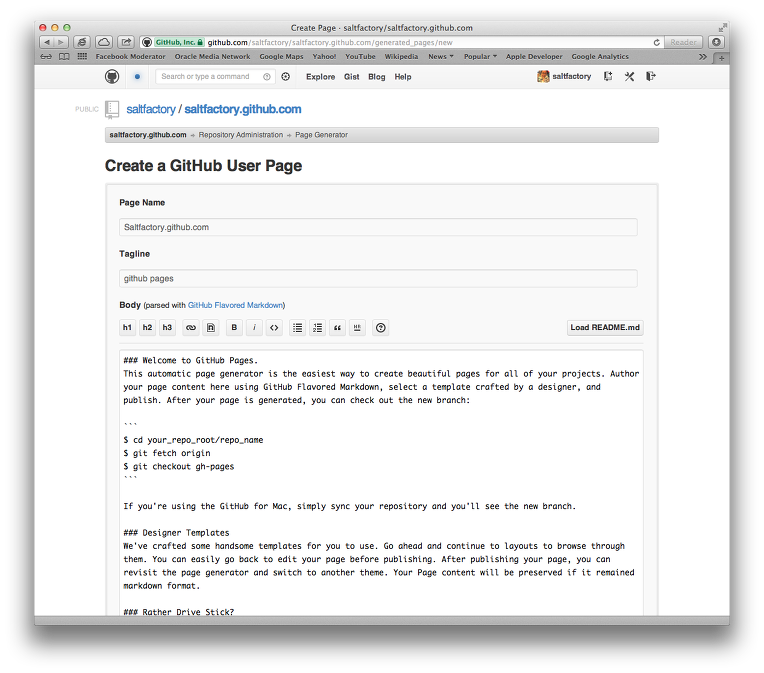This screenshot has width=764, height=673.
Task: Show the bookmarks book icon
Action: 64,57
